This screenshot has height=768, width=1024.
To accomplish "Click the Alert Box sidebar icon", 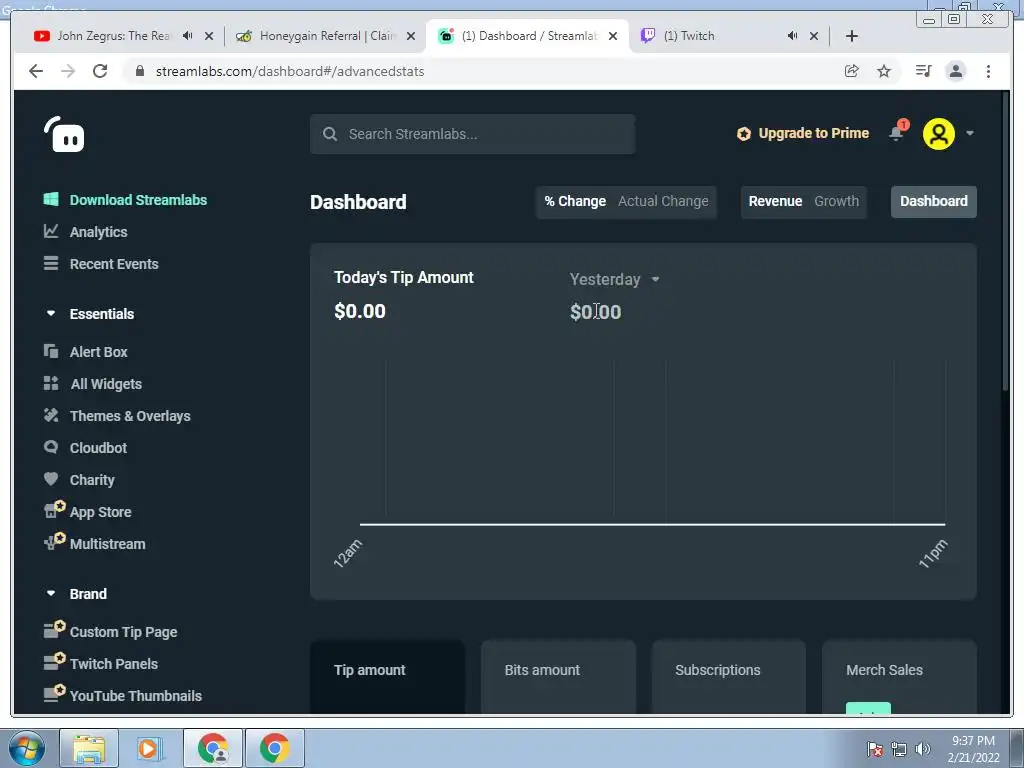I will point(51,351).
